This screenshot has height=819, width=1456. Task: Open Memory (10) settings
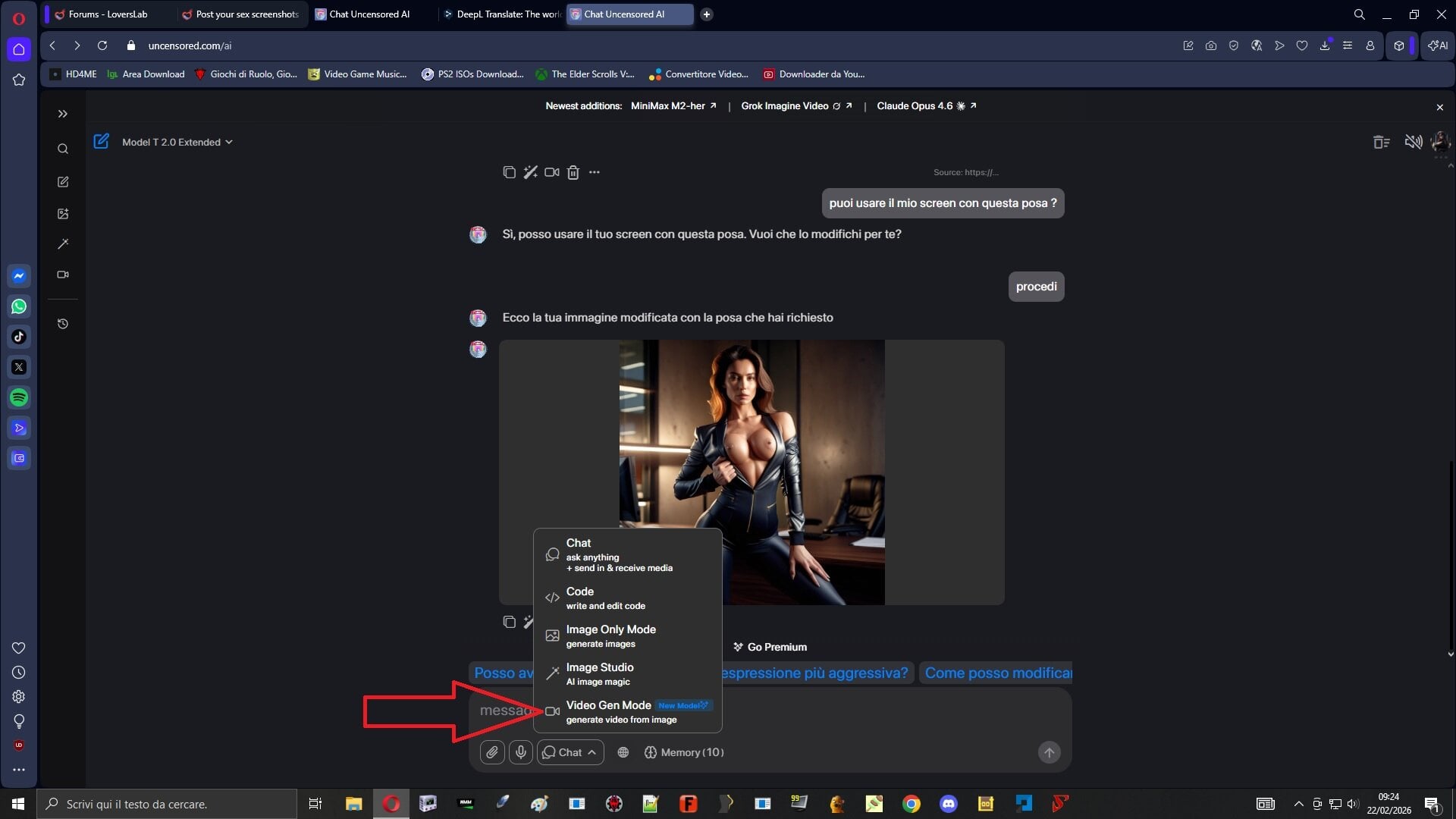pyautogui.click(x=684, y=752)
